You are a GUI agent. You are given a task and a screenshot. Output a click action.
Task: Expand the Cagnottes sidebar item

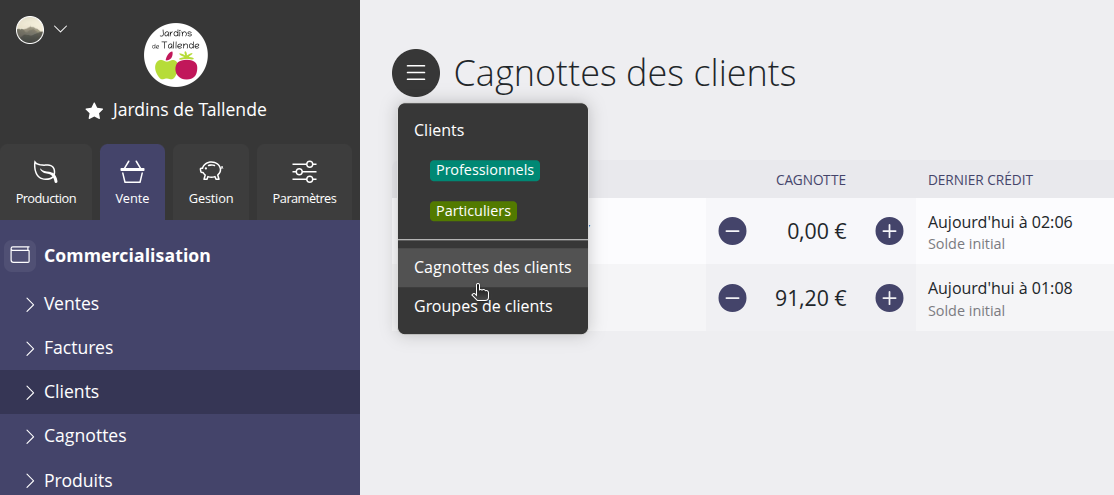[85, 436]
